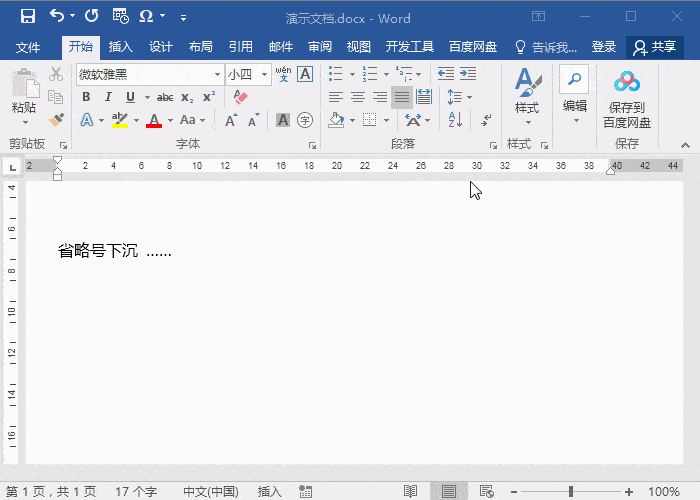The height and width of the screenshot is (500, 700).
Task: Expand bullet list dropdown arrow
Action: click(x=352, y=74)
